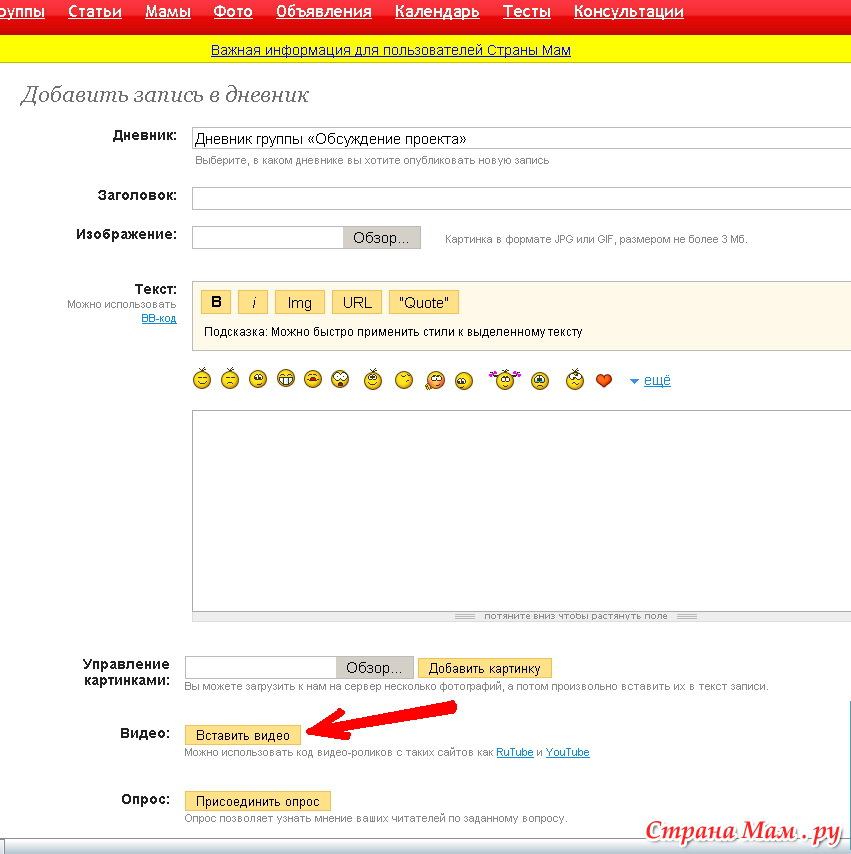The width and height of the screenshot is (851, 854).
Task: Click the Присоединить опрос button
Action: 257,801
